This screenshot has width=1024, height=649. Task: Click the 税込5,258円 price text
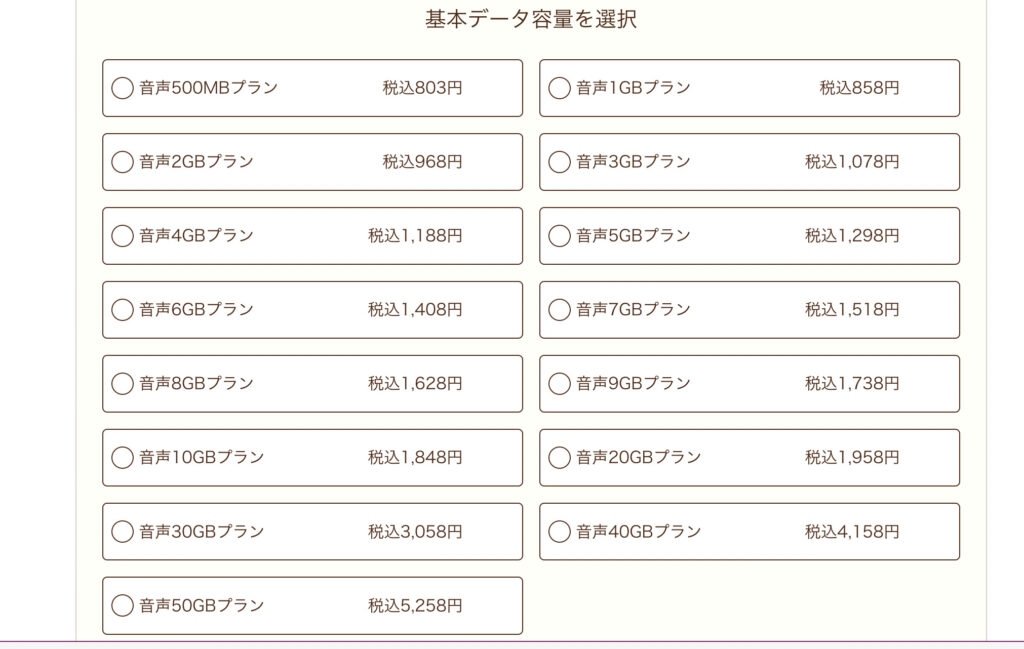pos(415,605)
